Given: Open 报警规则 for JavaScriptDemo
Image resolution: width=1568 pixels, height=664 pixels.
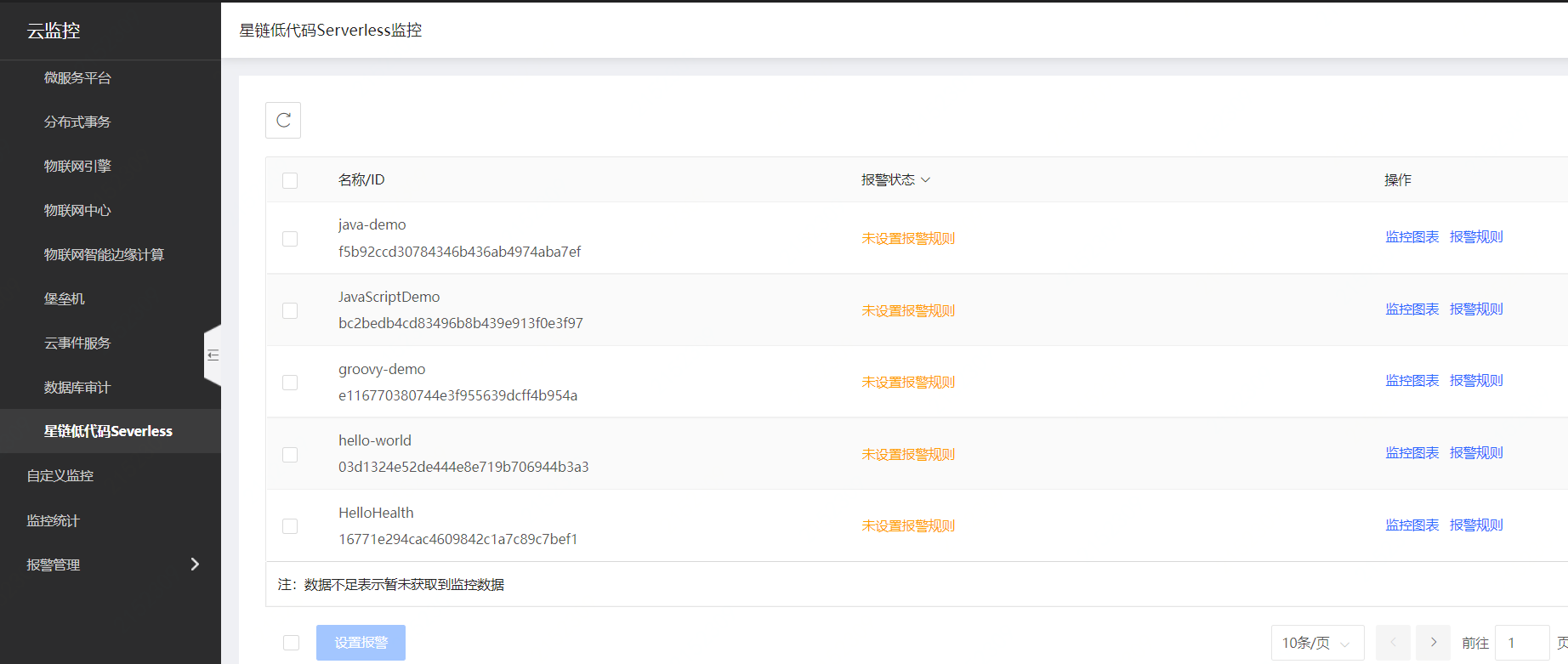Looking at the screenshot, I should pos(1476,309).
